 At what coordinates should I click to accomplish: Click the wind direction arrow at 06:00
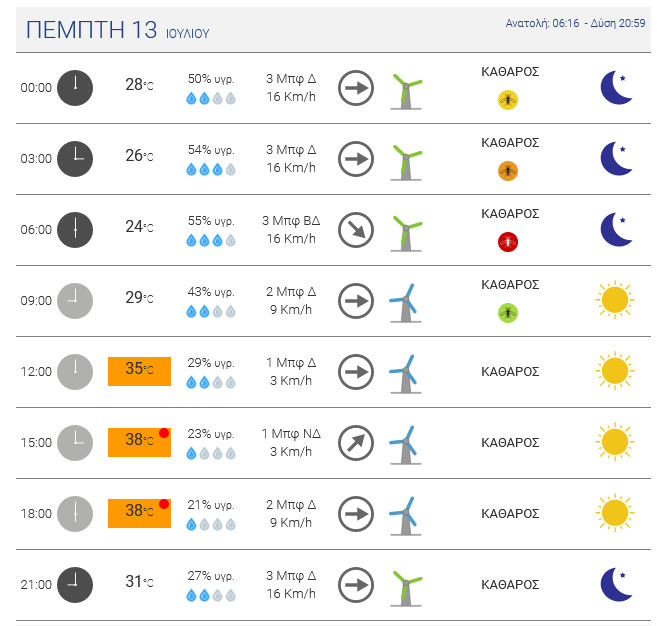355,230
